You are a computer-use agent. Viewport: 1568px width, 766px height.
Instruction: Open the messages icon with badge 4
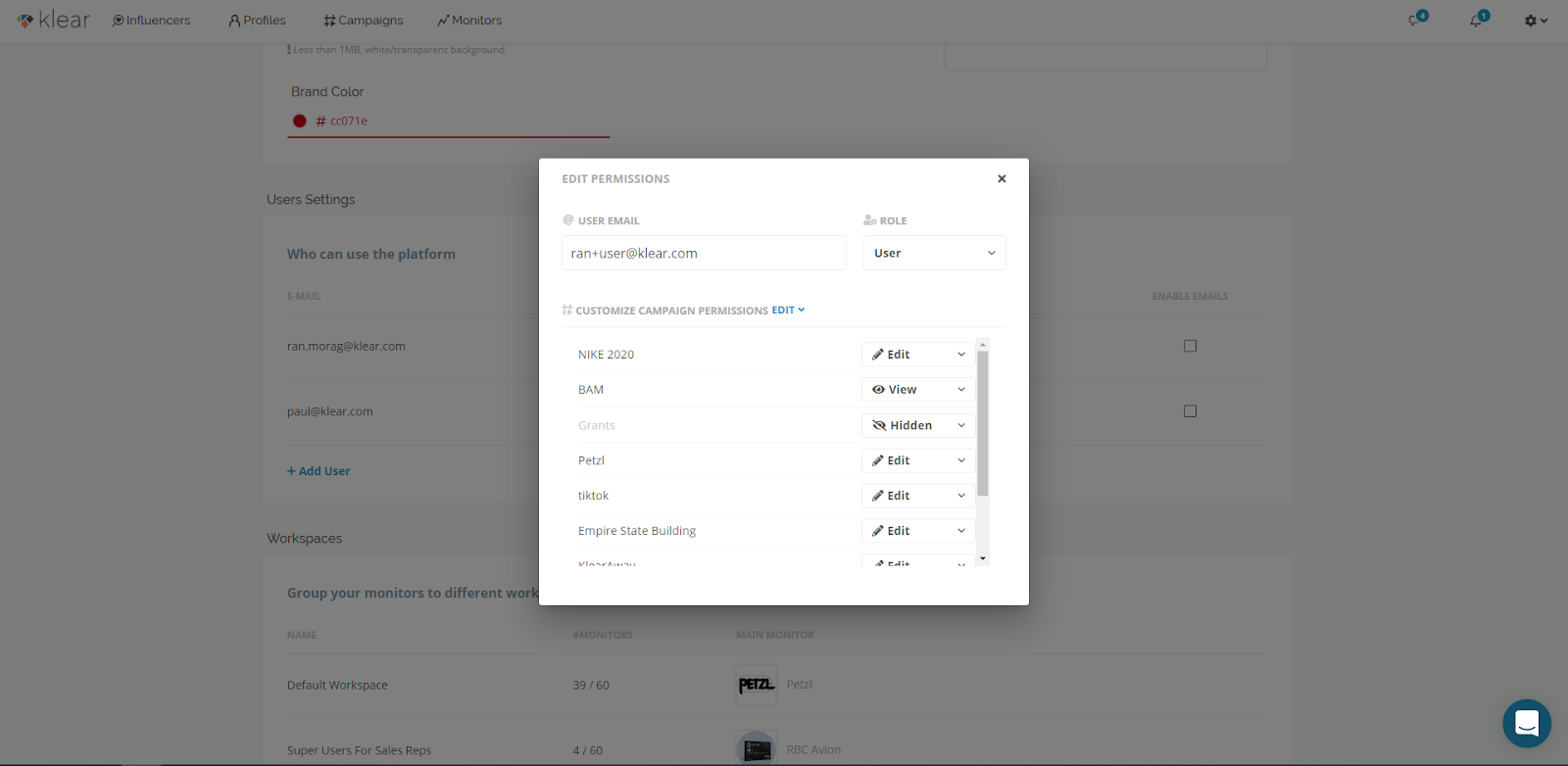click(x=1417, y=20)
